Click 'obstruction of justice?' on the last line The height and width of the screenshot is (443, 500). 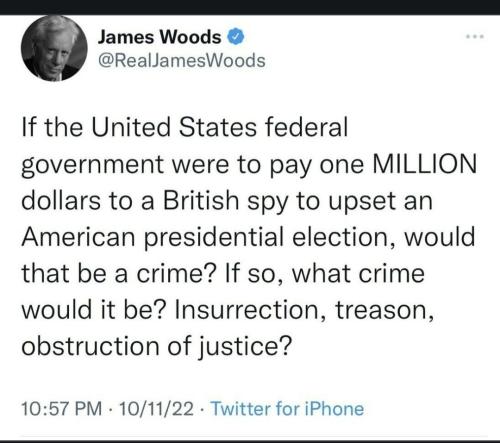coord(157,348)
